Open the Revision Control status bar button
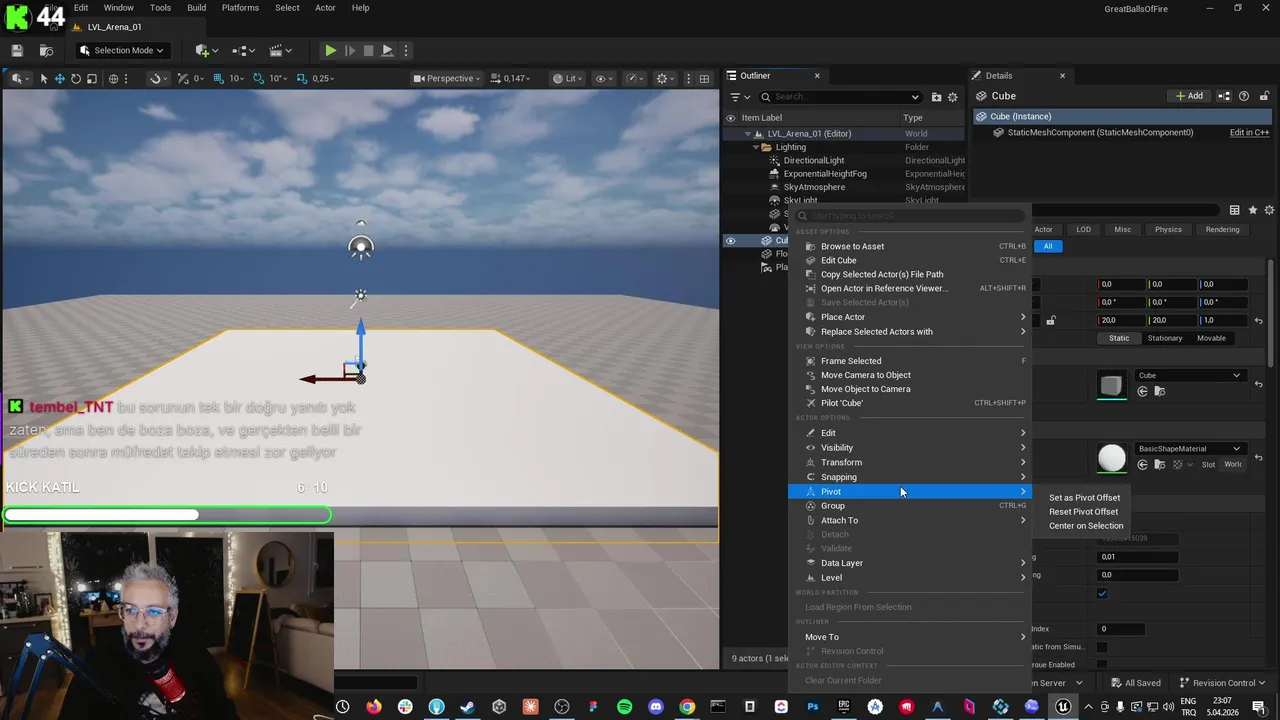The height and width of the screenshot is (720, 1280). pos(1223,683)
